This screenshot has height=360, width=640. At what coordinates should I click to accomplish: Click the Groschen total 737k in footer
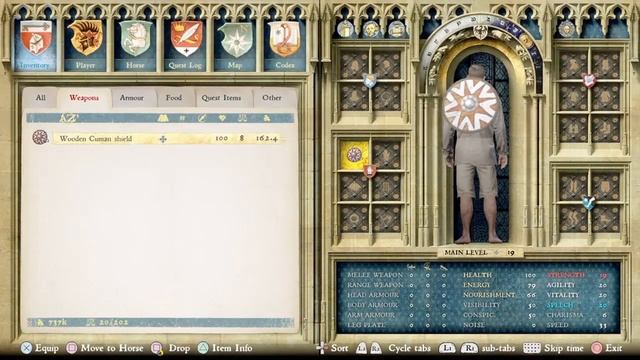[x=52, y=322]
